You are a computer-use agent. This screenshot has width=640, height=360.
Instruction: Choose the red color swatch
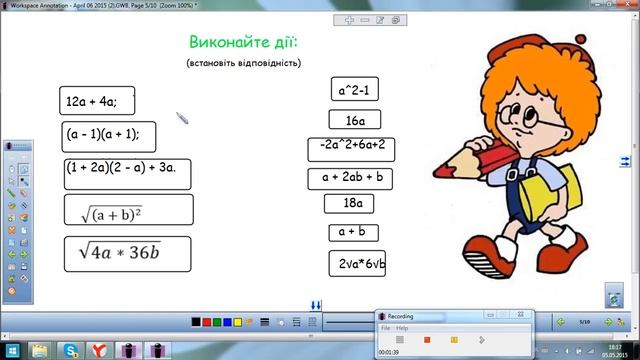(x=207, y=322)
